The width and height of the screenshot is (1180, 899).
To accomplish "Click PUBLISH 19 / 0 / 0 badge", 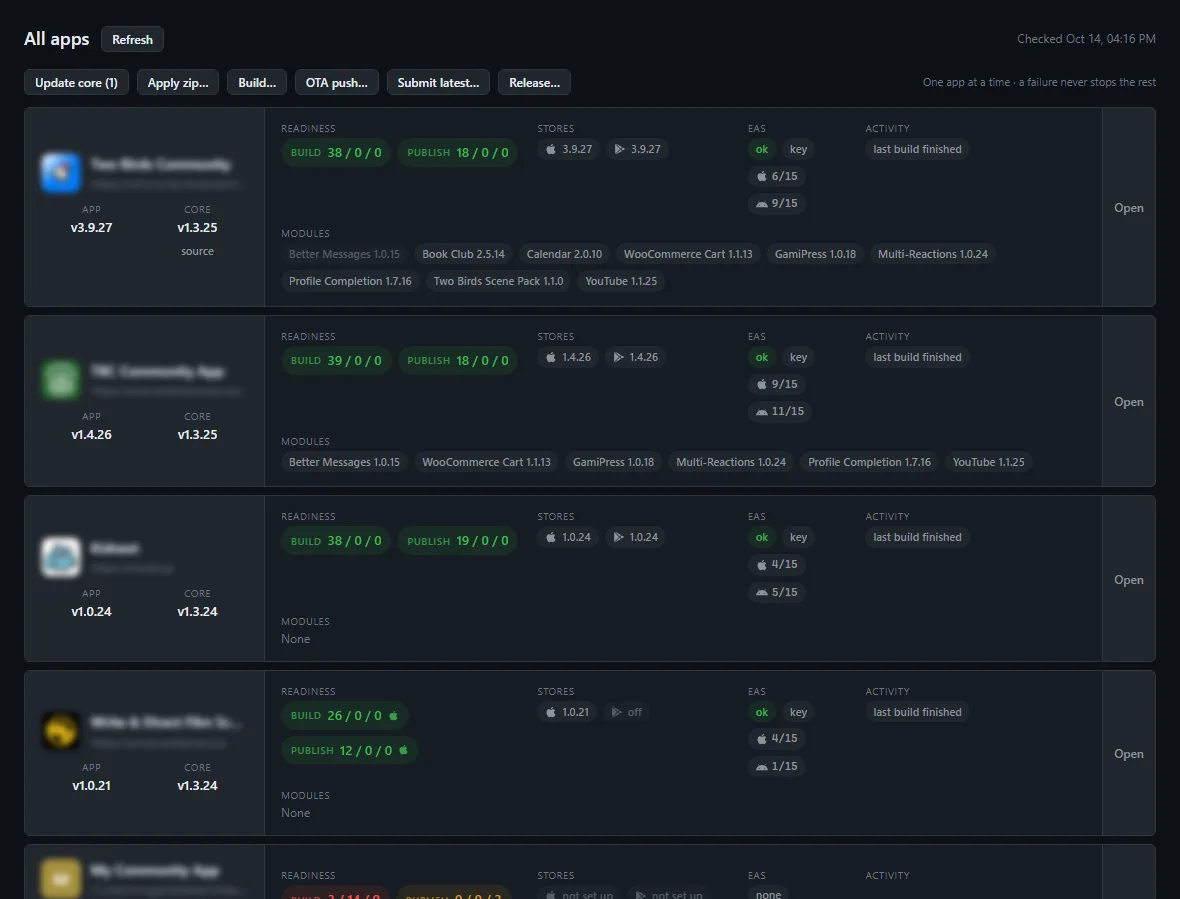I will coord(458,541).
